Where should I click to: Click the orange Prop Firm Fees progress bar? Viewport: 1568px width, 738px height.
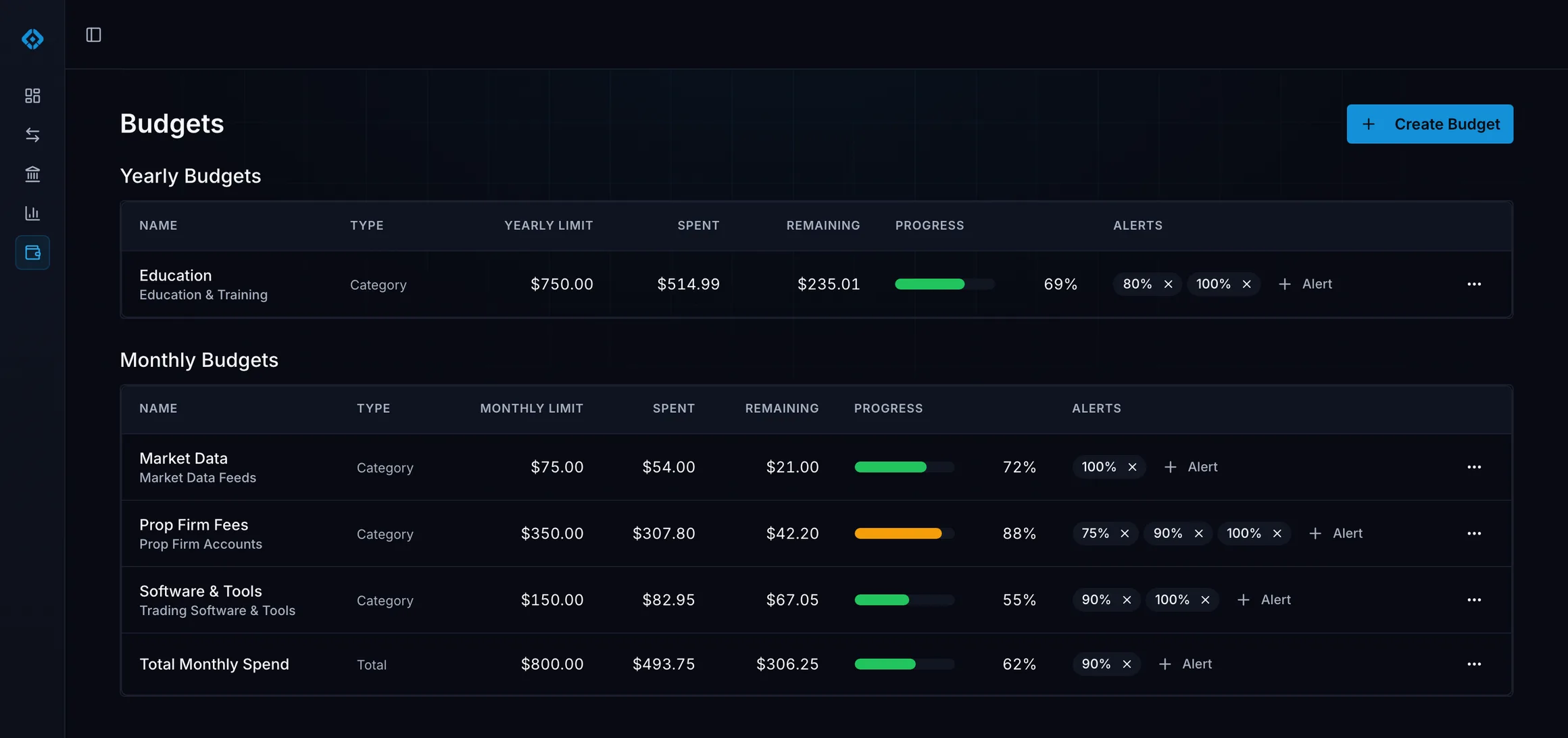(x=904, y=533)
